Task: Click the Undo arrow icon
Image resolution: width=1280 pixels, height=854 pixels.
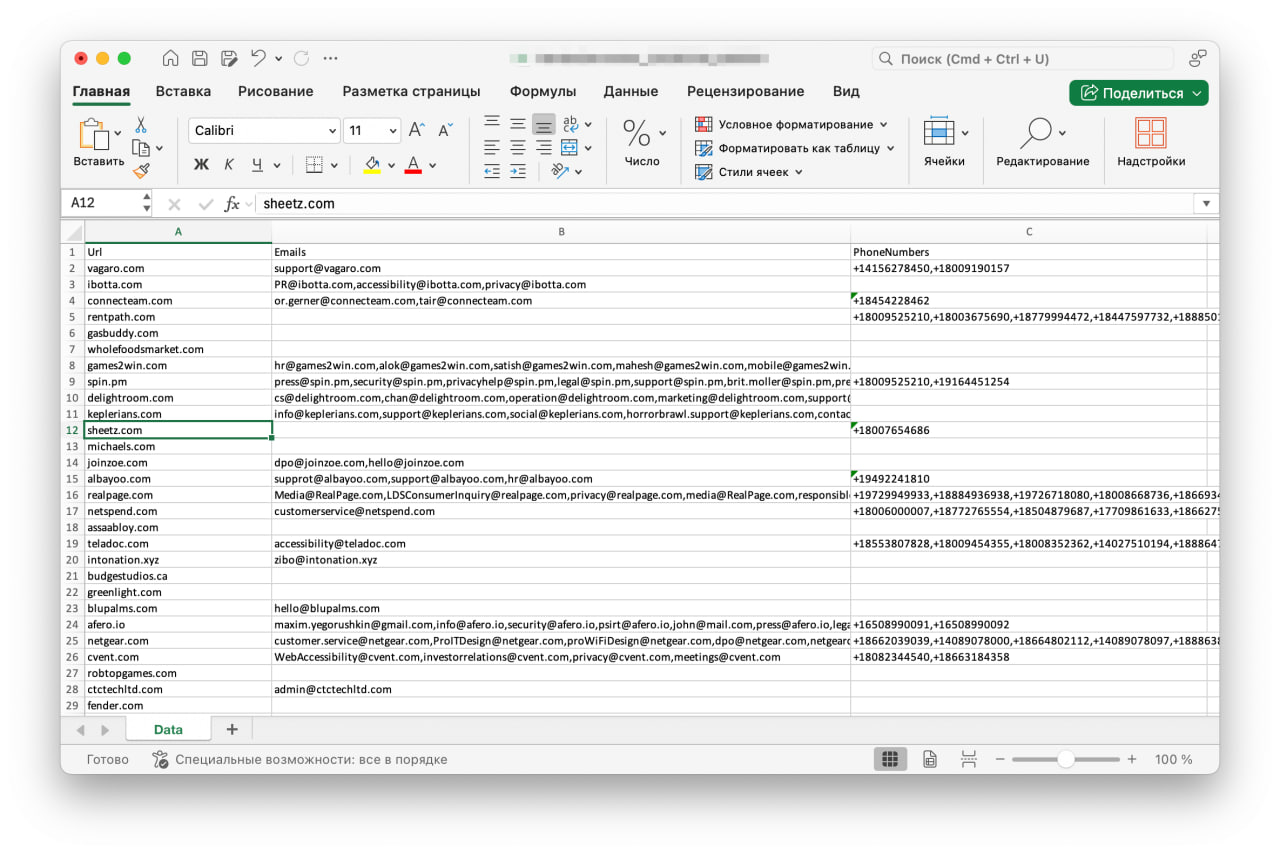Action: tap(258, 59)
